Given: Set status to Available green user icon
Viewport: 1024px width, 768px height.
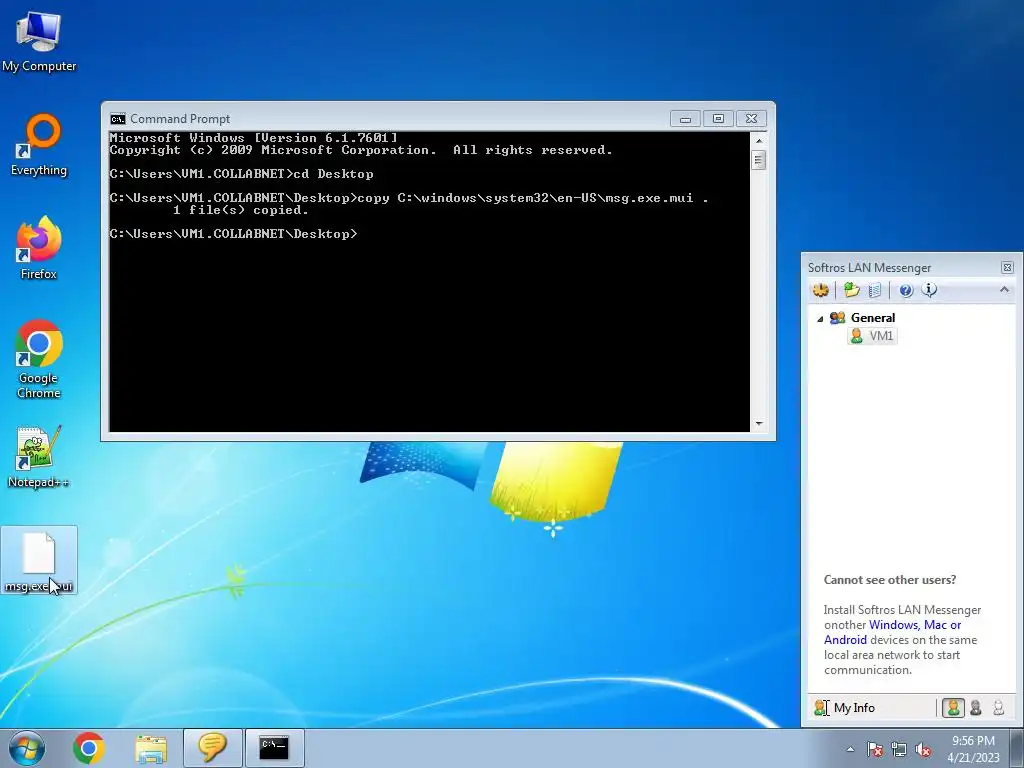Looking at the screenshot, I should coord(953,708).
